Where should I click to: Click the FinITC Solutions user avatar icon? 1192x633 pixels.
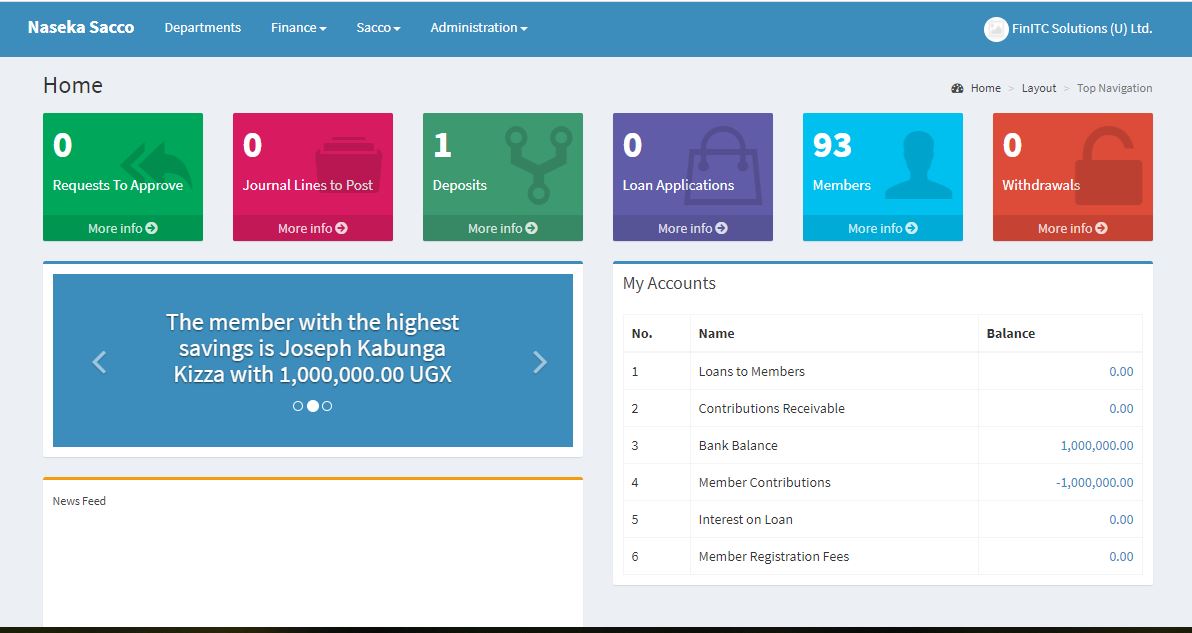click(x=995, y=29)
